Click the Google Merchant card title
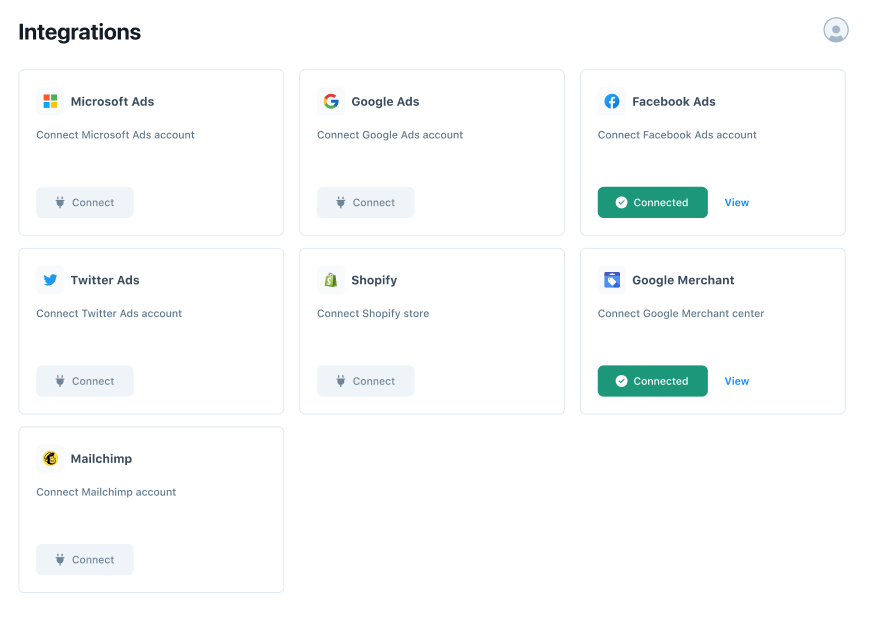The height and width of the screenshot is (639, 871). point(683,280)
